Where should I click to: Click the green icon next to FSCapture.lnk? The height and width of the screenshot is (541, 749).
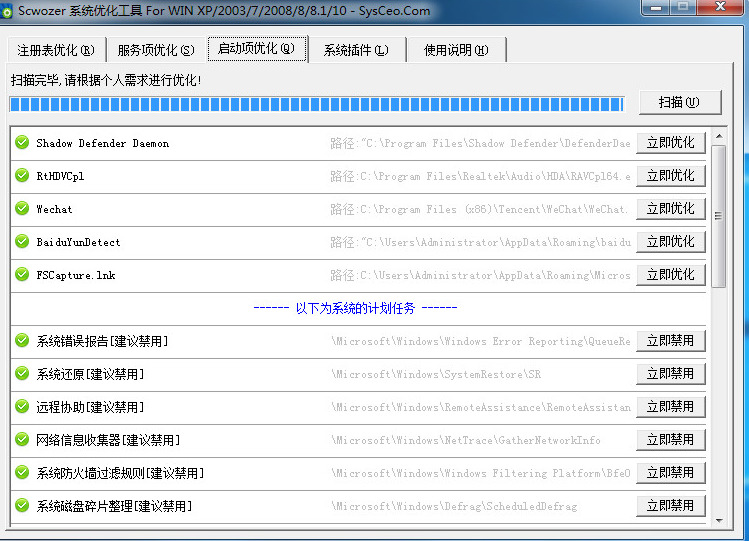tap(22, 274)
